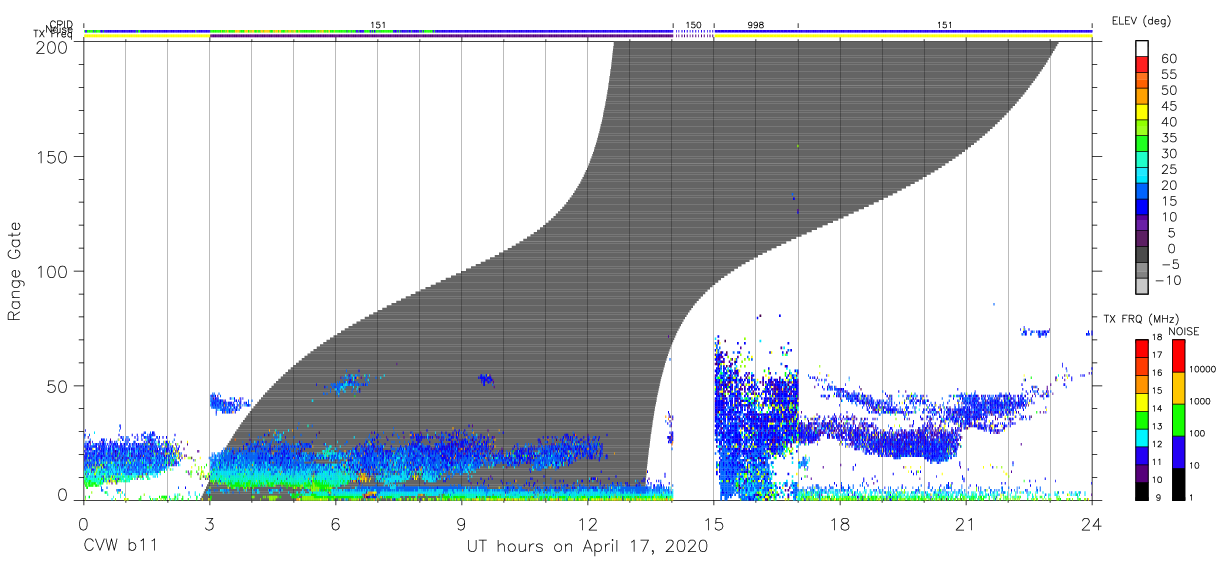
Task: Click the '60' label on the ELEV colorbar
Action: (1167, 59)
